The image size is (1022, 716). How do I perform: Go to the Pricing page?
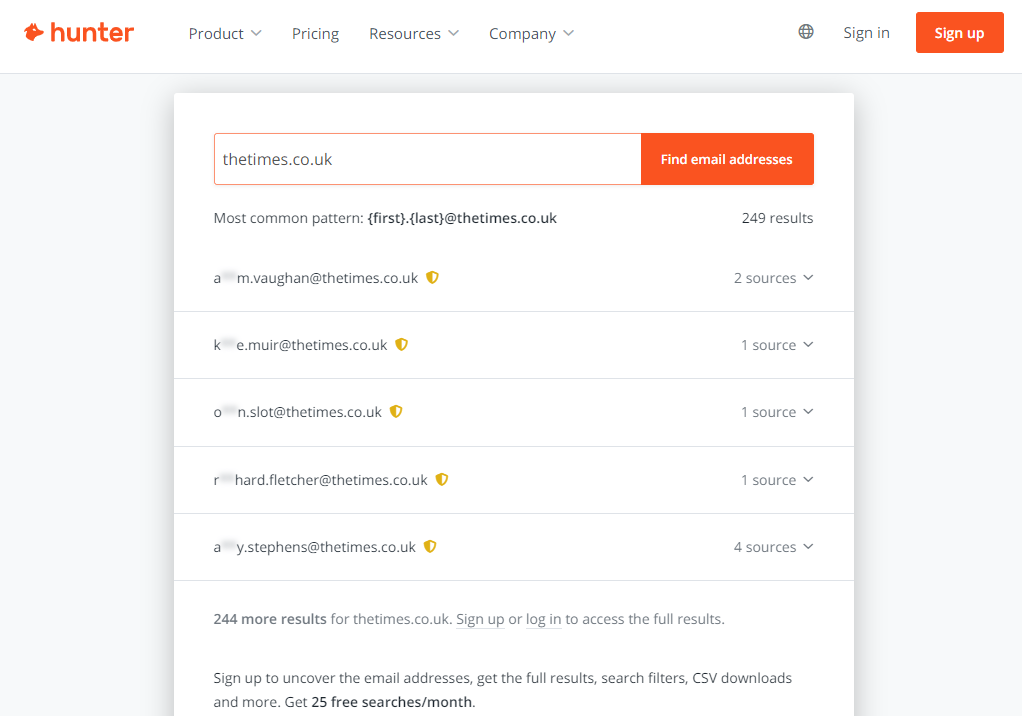315,33
